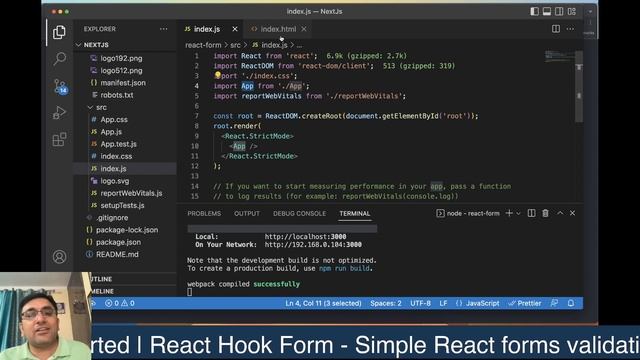Click src breadcrumb segment

tap(236, 45)
